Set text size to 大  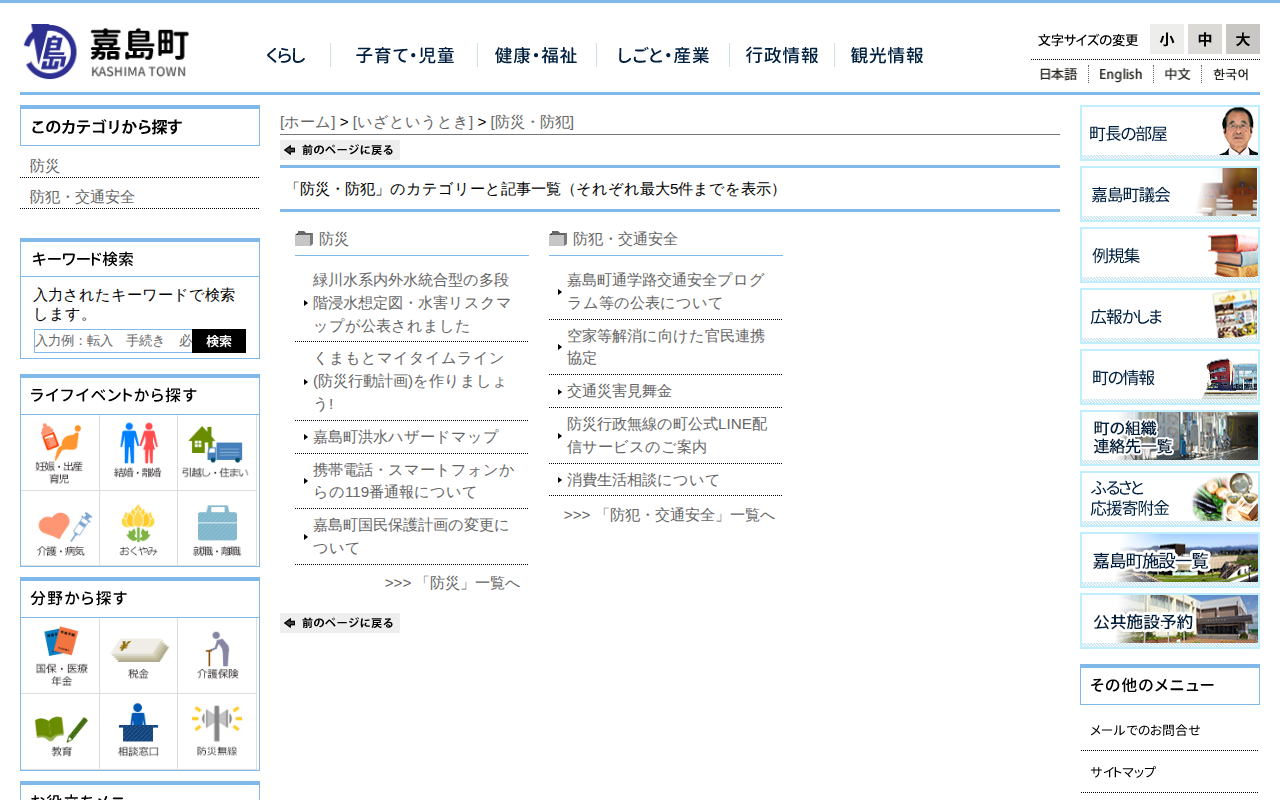click(x=1243, y=39)
